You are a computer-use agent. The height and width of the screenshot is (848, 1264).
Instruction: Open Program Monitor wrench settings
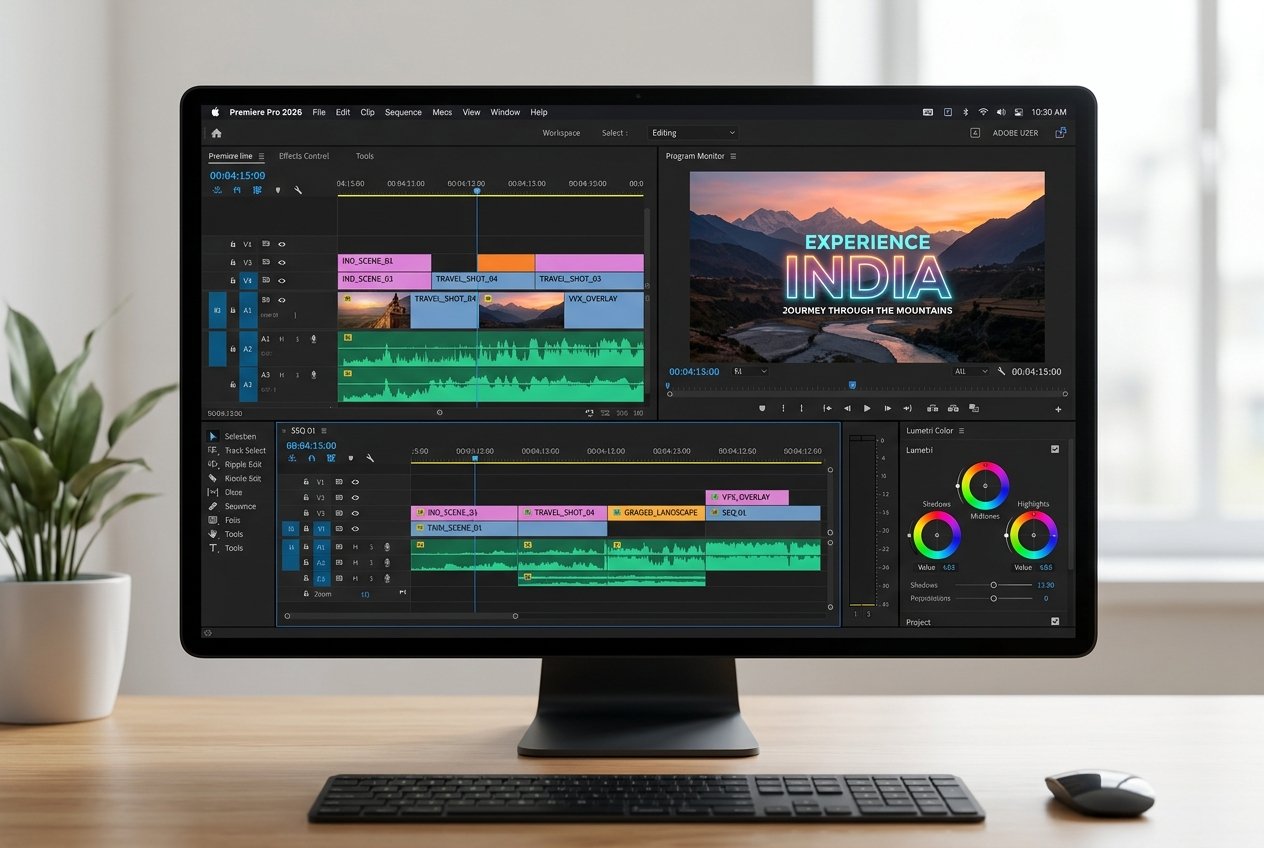(x=1001, y=371)
